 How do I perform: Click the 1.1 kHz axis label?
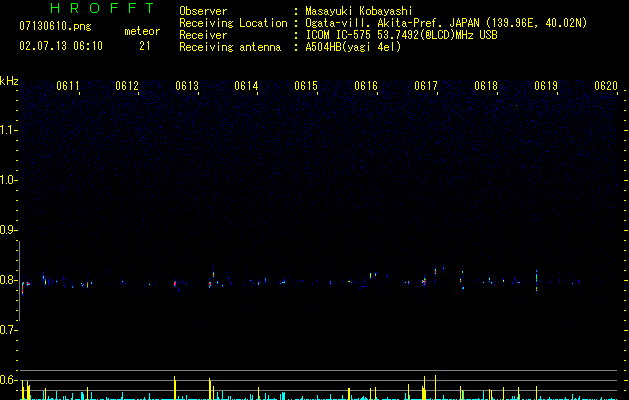point(8,130)
